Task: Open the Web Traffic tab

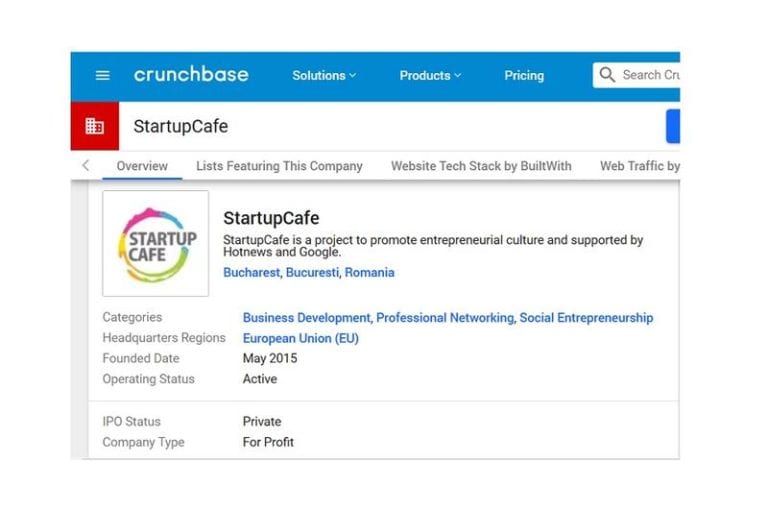Action: pyautogui.click(x=639, y=166)
